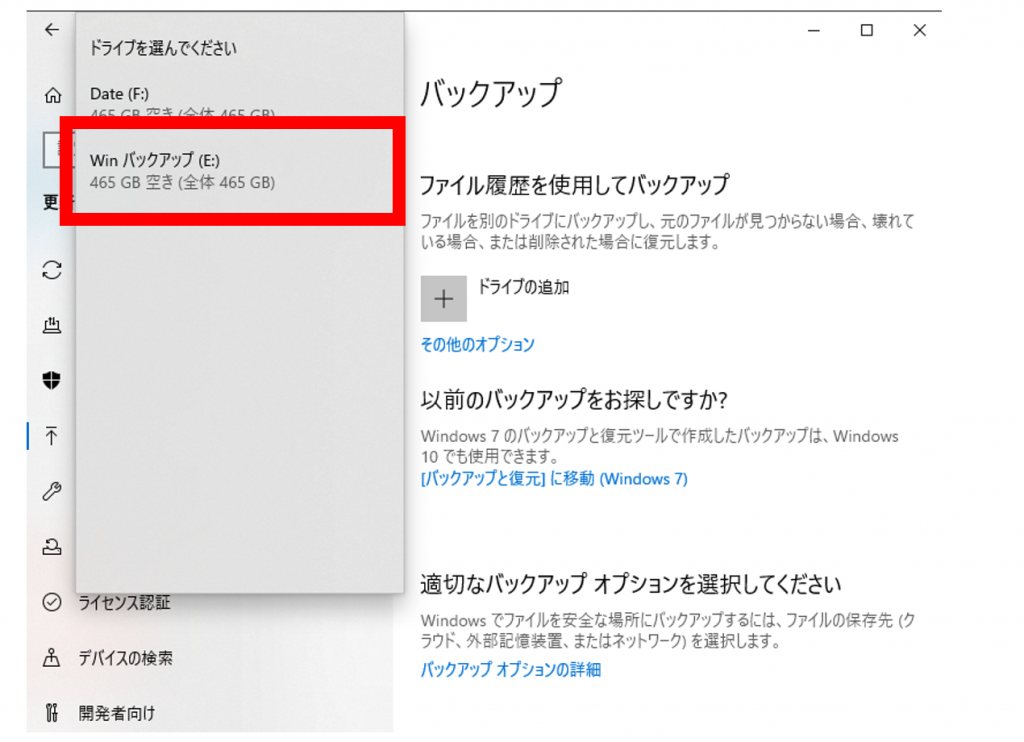Select the Backup up-arrow sidebar icon
Screen dimensions: 1024x742
click(x=52, y=436)
